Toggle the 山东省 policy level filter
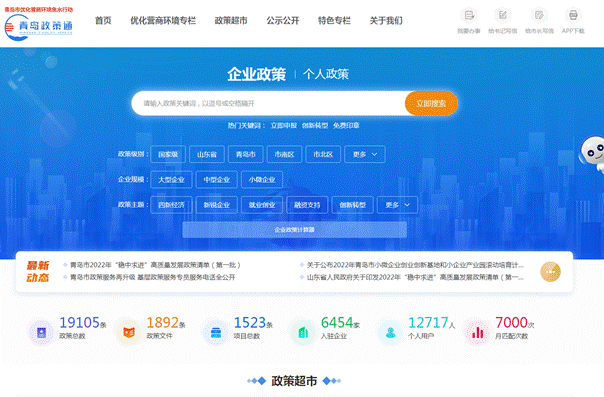 (207, 154)
